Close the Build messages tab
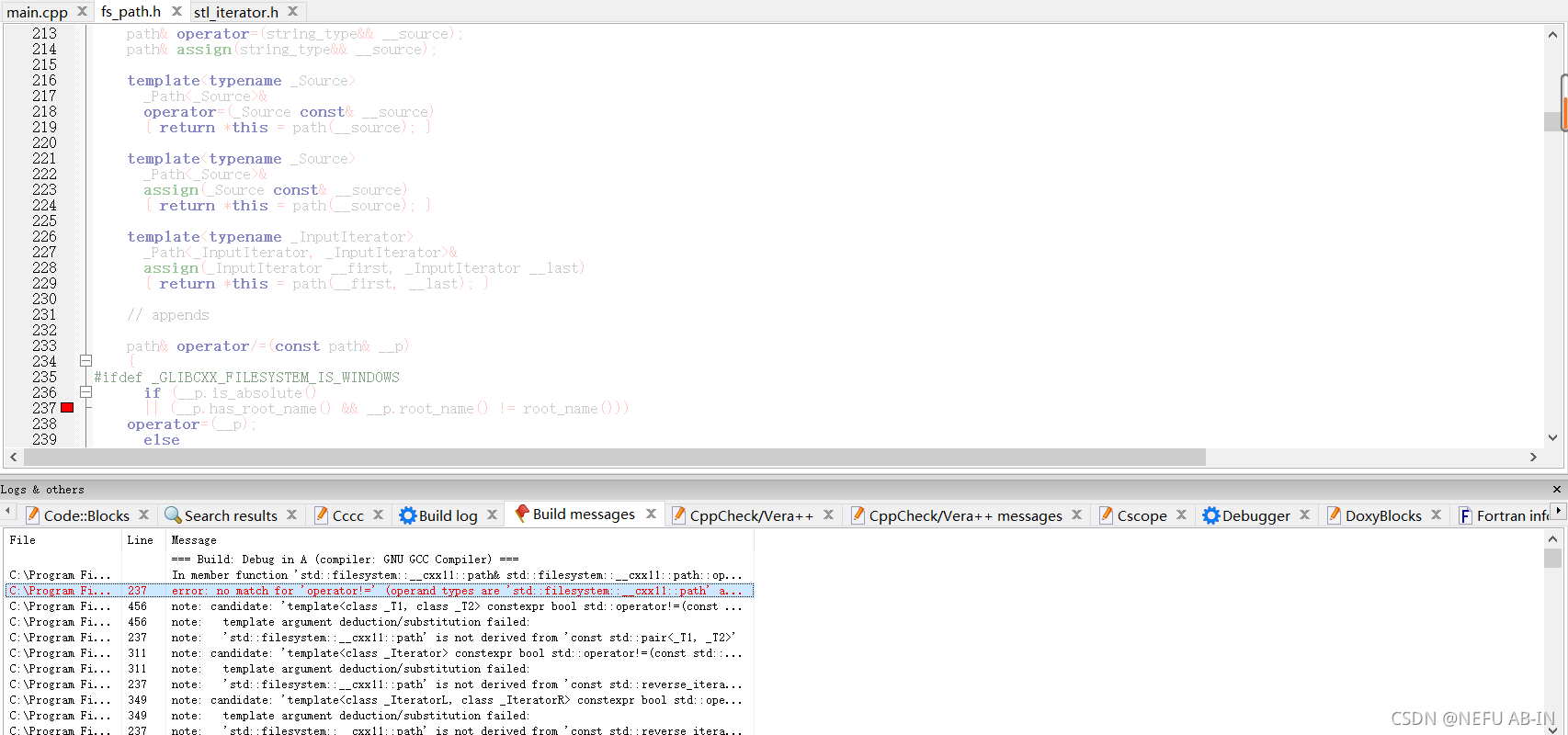Screen dimensions: 1568x735 click(651, 514)
